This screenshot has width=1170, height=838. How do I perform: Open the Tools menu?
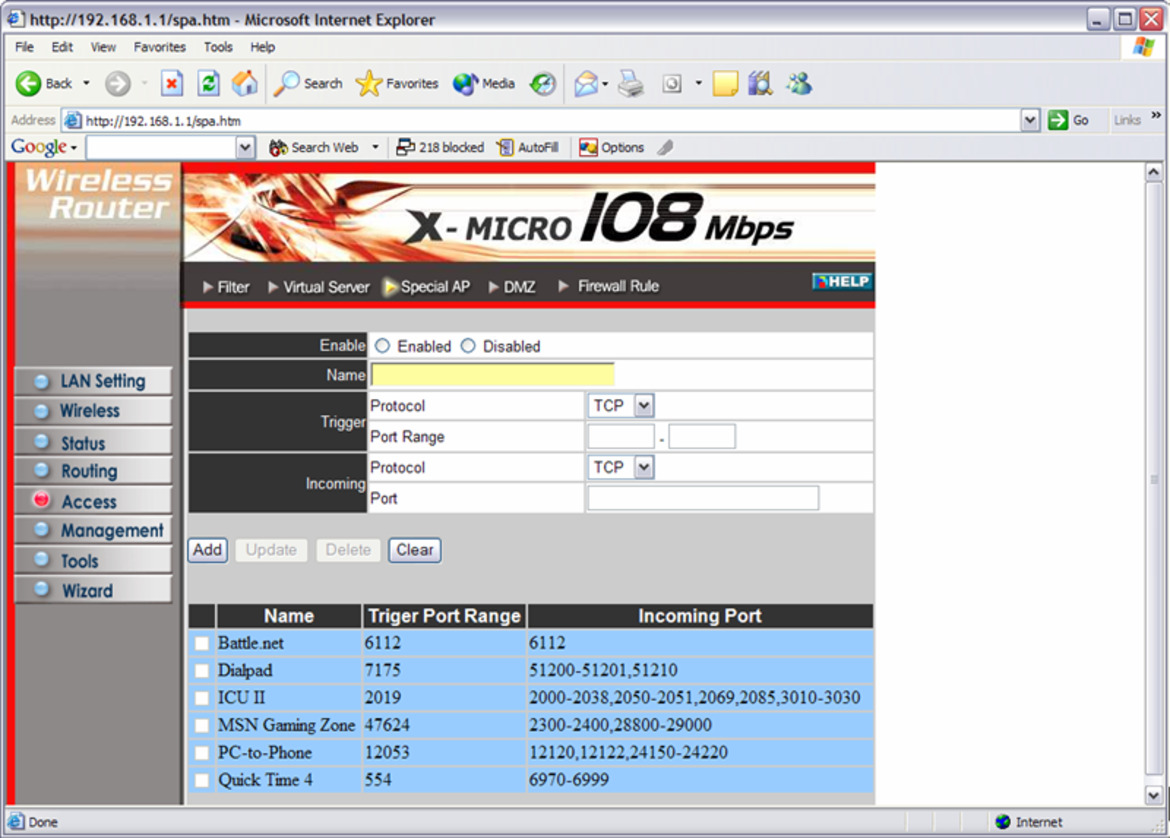(x=218, y=47)
